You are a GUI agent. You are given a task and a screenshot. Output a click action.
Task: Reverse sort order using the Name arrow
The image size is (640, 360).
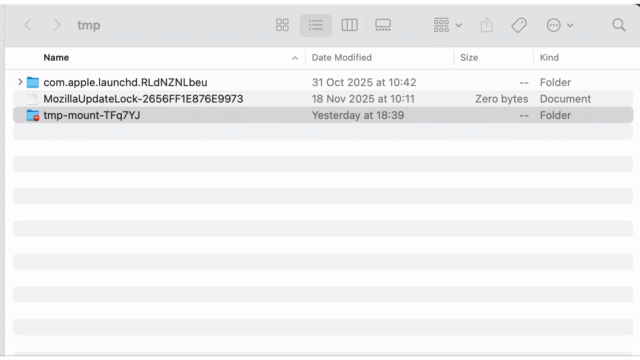coord(295,58)
